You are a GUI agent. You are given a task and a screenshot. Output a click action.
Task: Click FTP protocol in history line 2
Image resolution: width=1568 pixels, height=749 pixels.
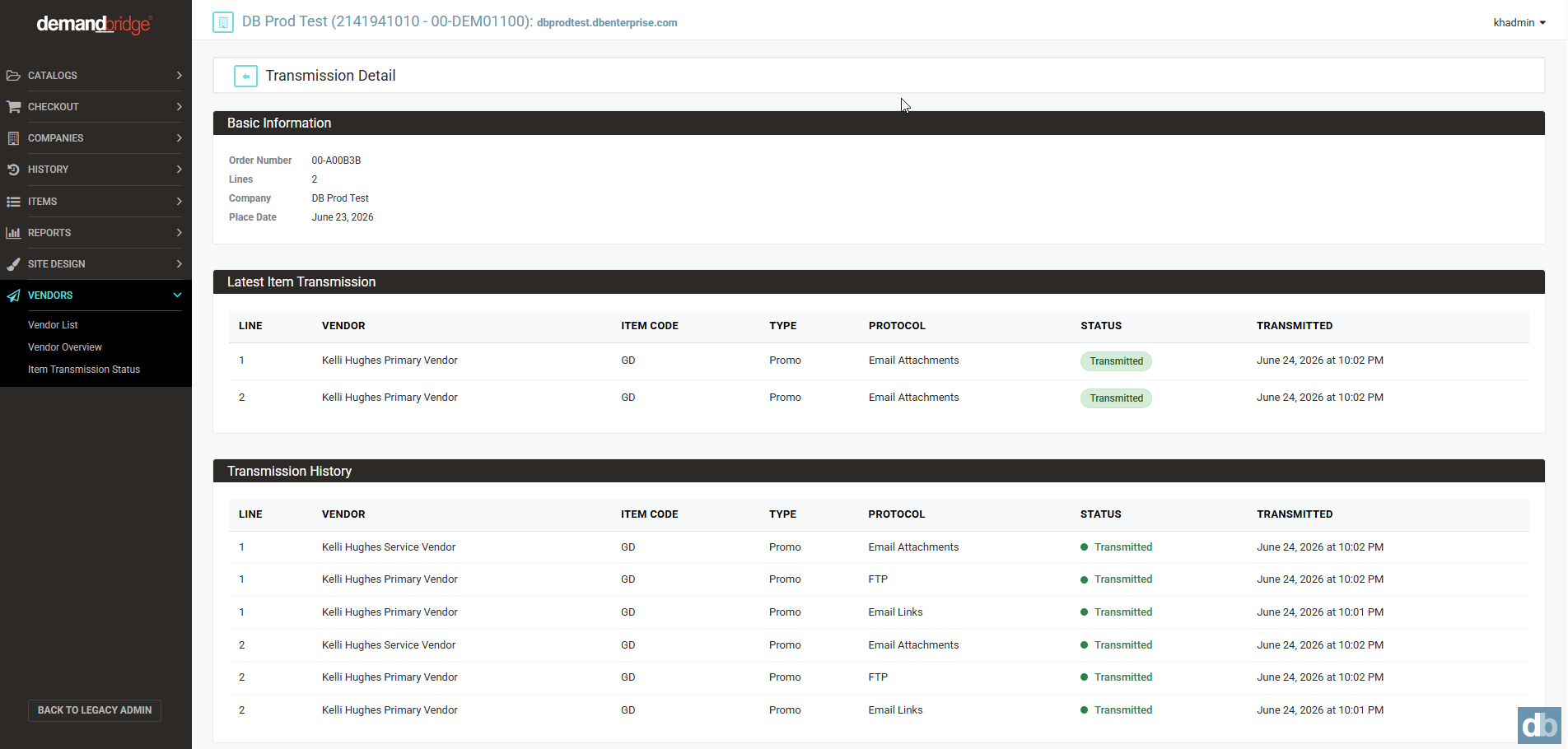pos(878,677)
